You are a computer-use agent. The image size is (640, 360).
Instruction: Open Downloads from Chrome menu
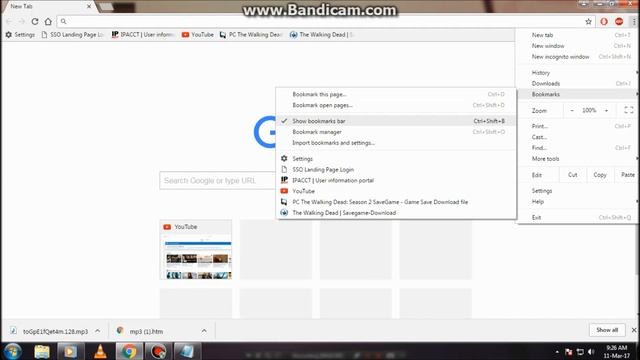578,84
